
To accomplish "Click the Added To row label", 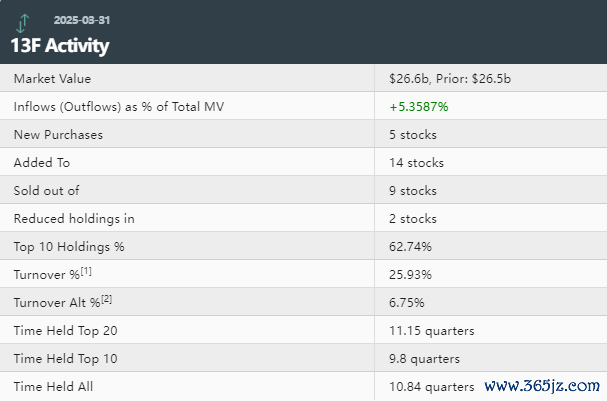I will tap(42, 163).
